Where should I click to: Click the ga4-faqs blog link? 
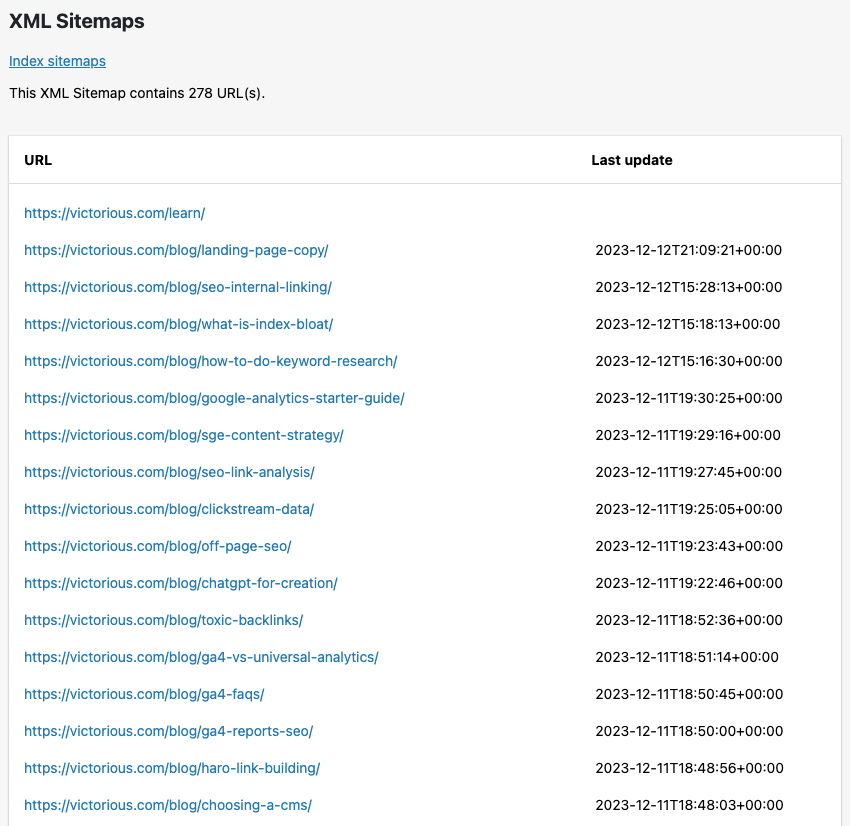[x=144, y=694]
